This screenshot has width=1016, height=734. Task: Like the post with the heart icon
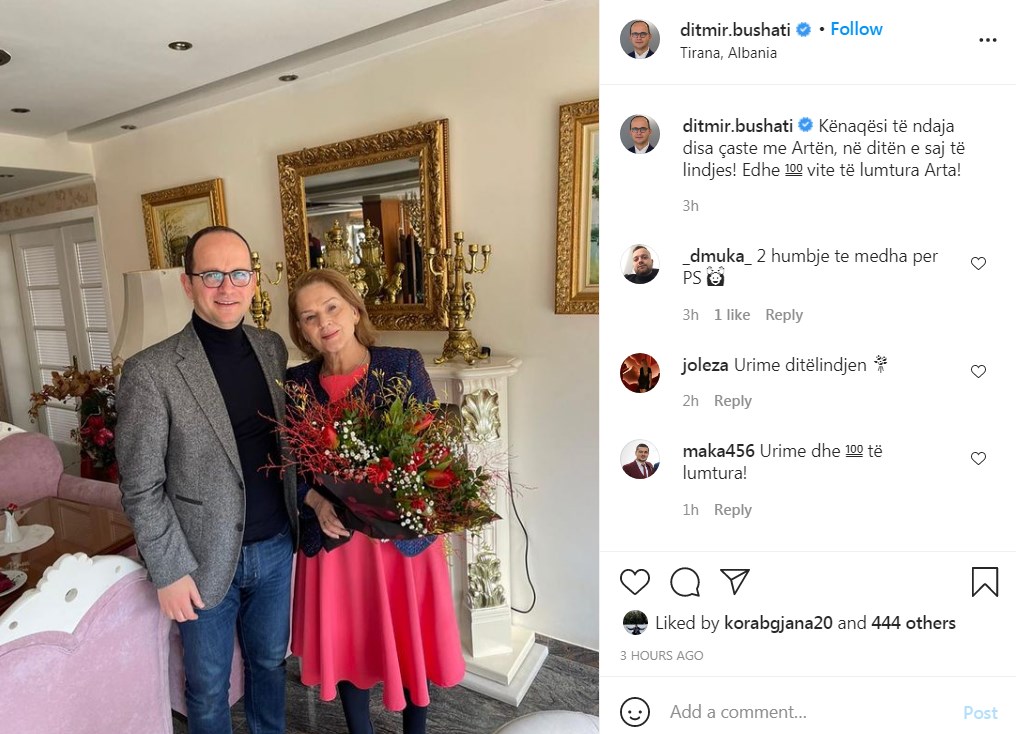pos(634,581)
